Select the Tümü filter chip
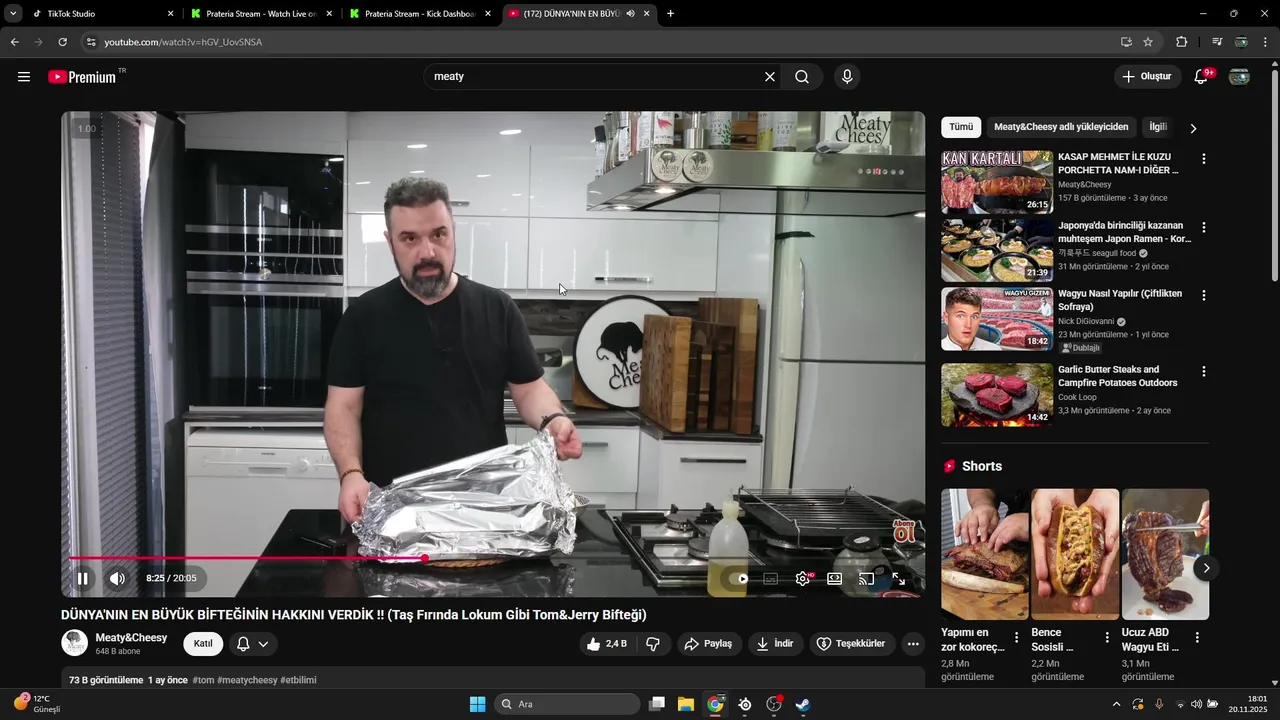Viewport: 1280px width, 720px height. pyautogui.click(x=961, y=127)
